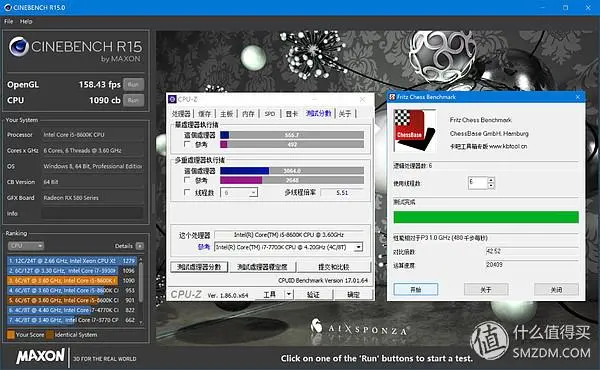Click the orange Your Score legend swatch
This screenshot has height=370, width=600.
coord(11,335)
